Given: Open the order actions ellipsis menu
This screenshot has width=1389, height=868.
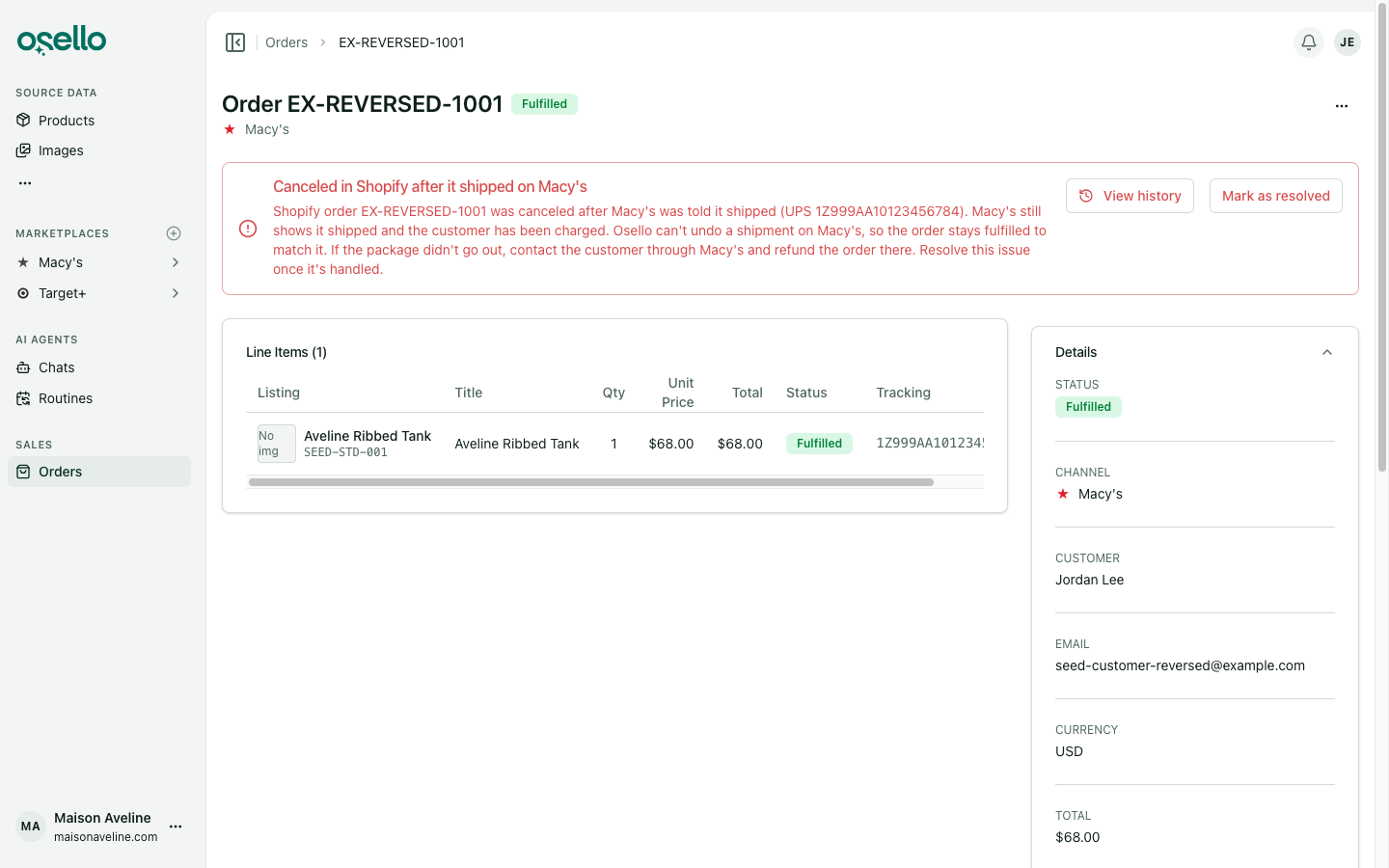Looking at the screenshot, I should tap(1342, 106).
